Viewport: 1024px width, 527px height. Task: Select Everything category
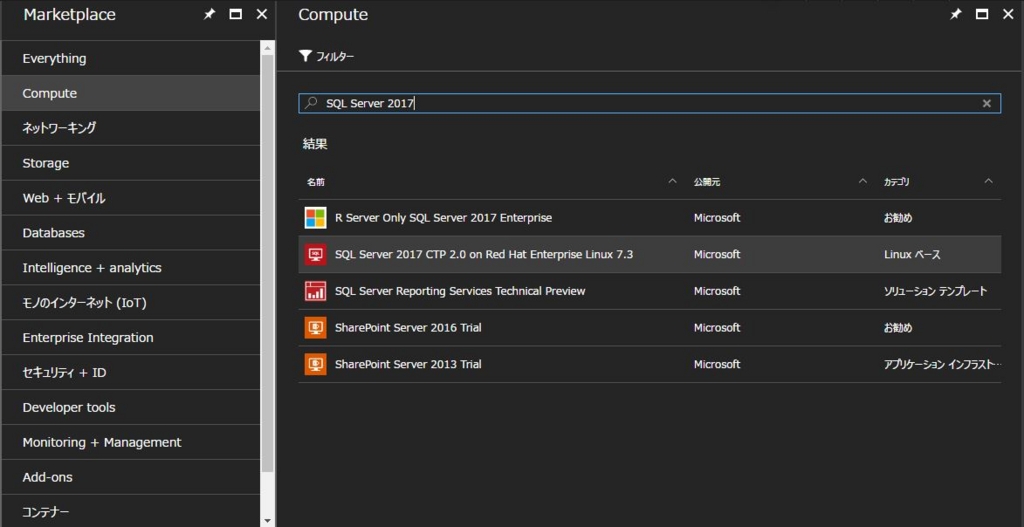click(131, 58)
